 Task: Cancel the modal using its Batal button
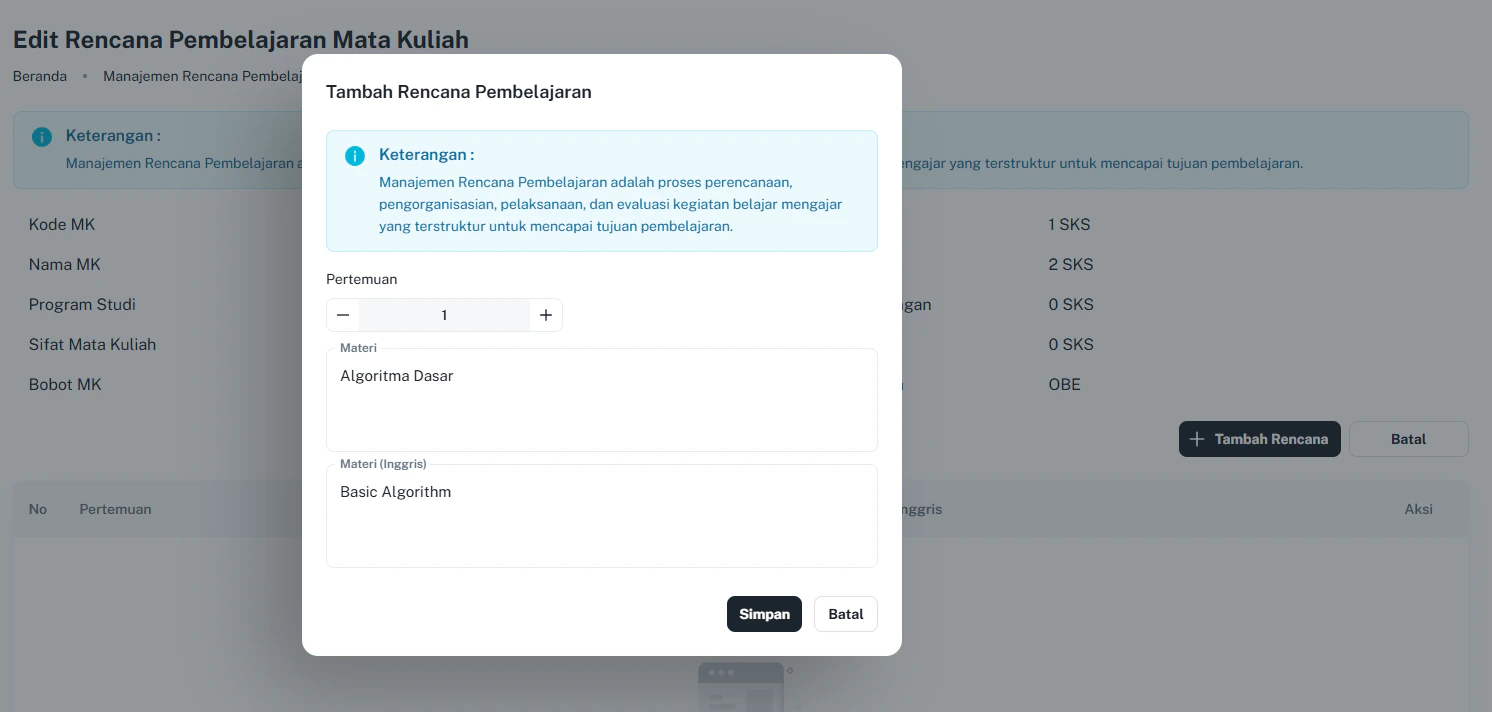point(845,613)
